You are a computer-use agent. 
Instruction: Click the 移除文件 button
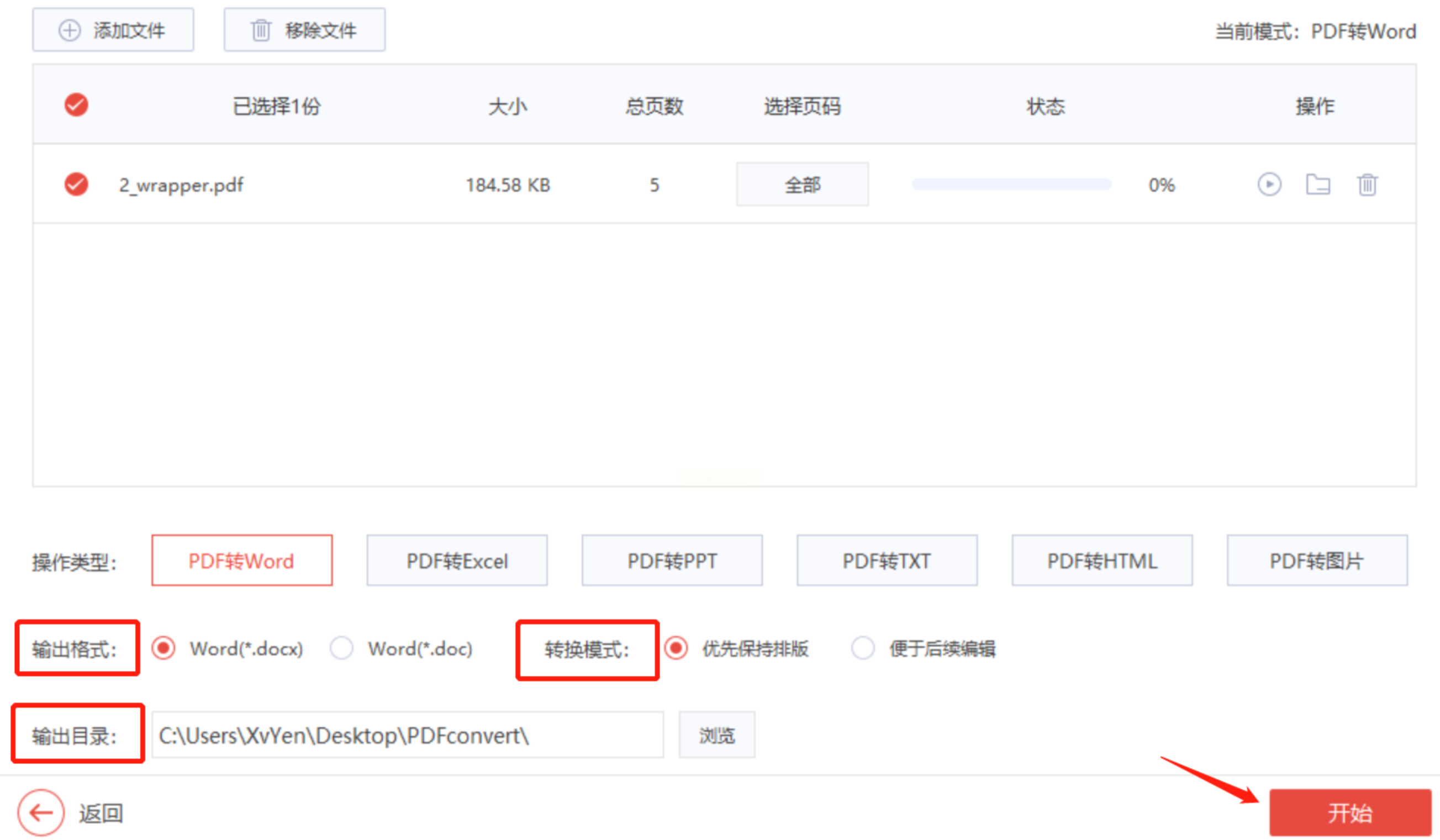pos(304,30)
